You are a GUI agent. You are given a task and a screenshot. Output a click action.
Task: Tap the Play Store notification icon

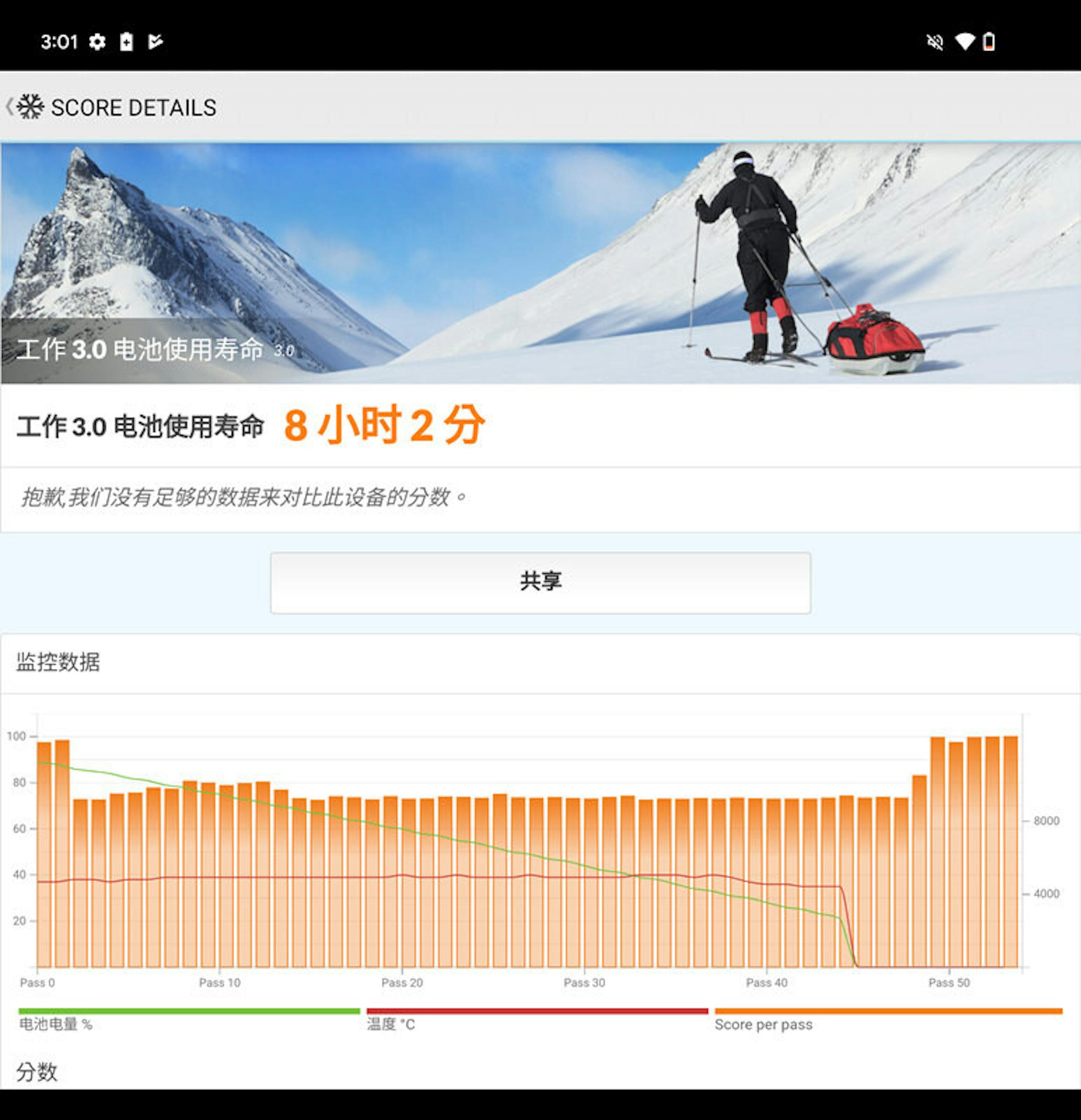coord(155,42)
